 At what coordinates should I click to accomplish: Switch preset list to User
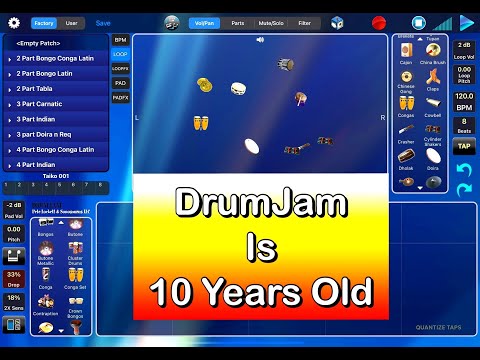pyautogui.click(x=71, y=23)
